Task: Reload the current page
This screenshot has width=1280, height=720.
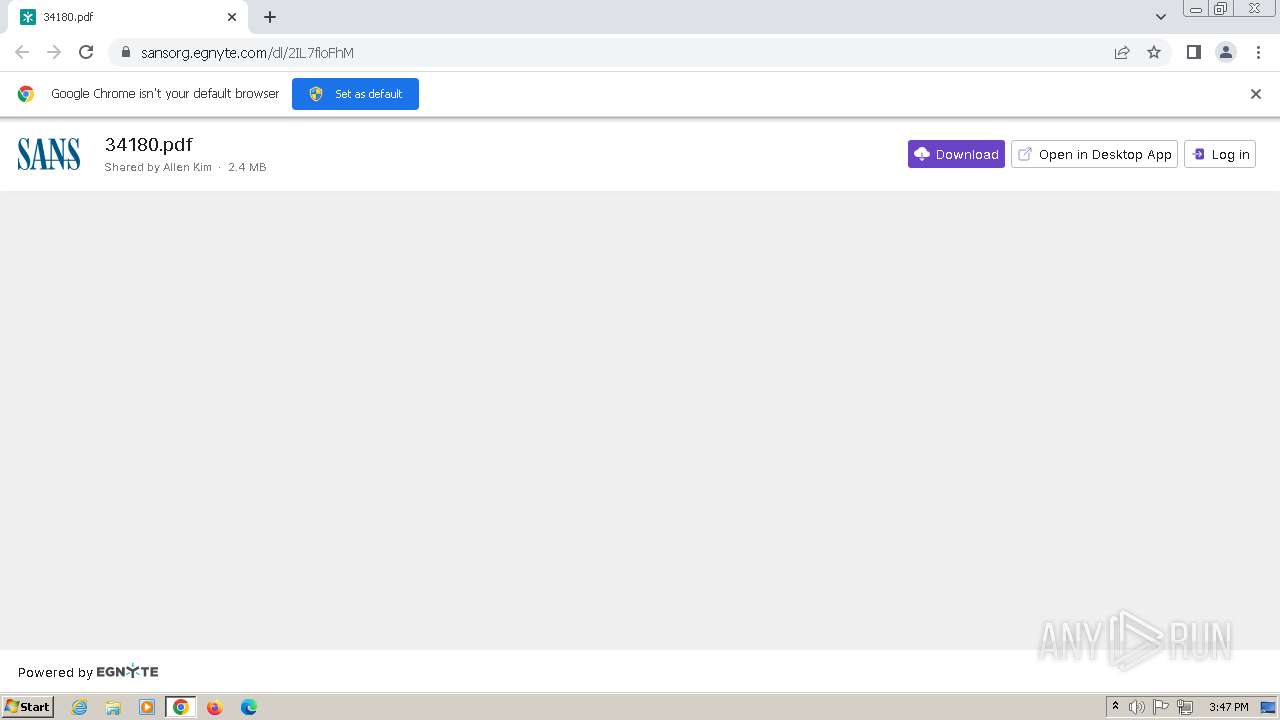Action: point(86,52)
